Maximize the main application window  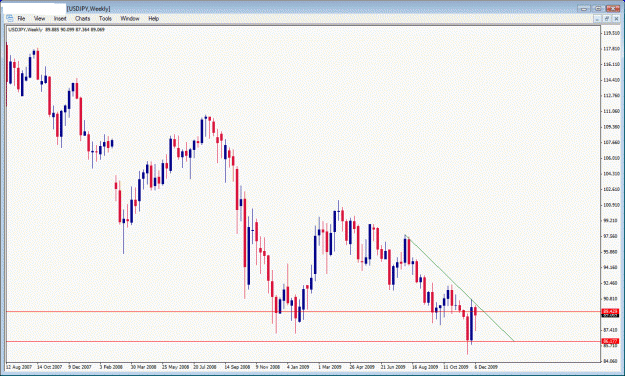pos(598,8)
